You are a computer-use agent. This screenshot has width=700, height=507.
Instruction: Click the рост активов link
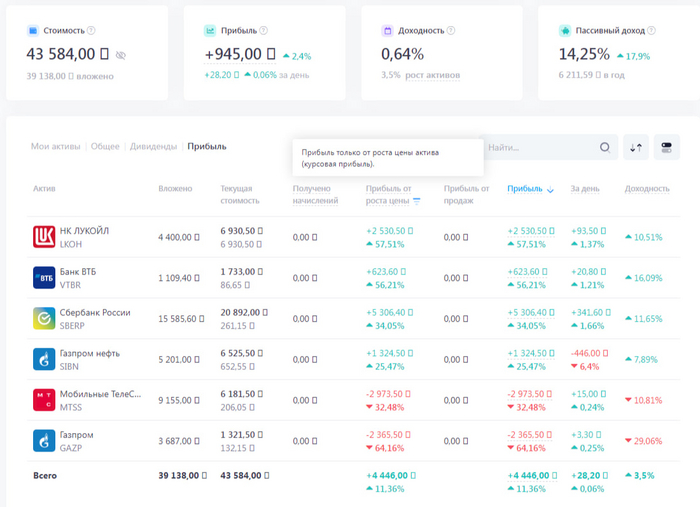[x=432, y=75]
